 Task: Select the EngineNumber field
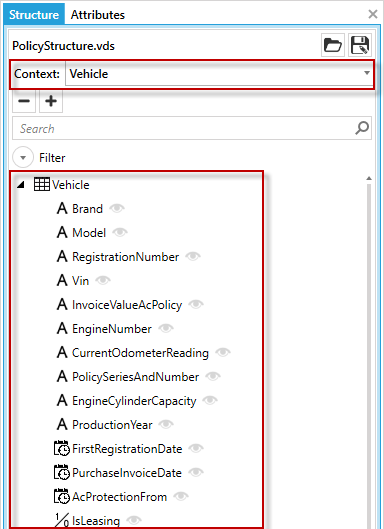tap(112, 329)
